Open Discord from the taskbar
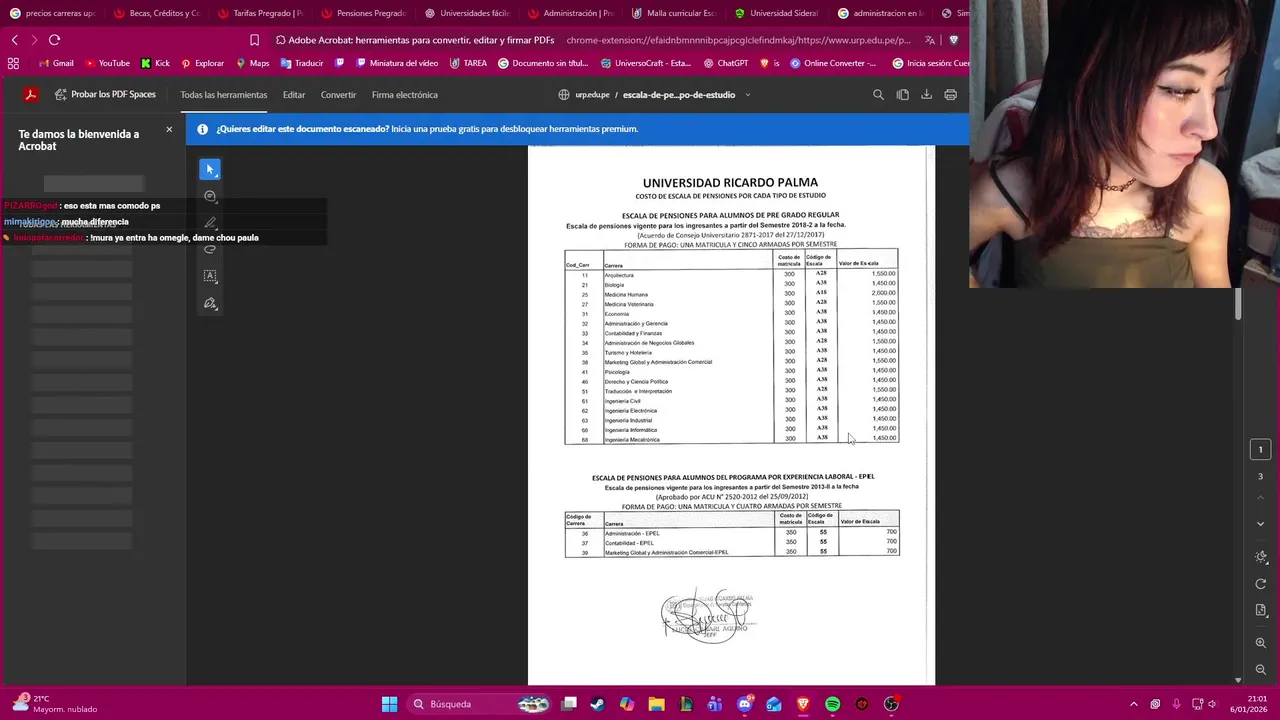This screenshot has width=1280, height=720. (x=744, y=704)
